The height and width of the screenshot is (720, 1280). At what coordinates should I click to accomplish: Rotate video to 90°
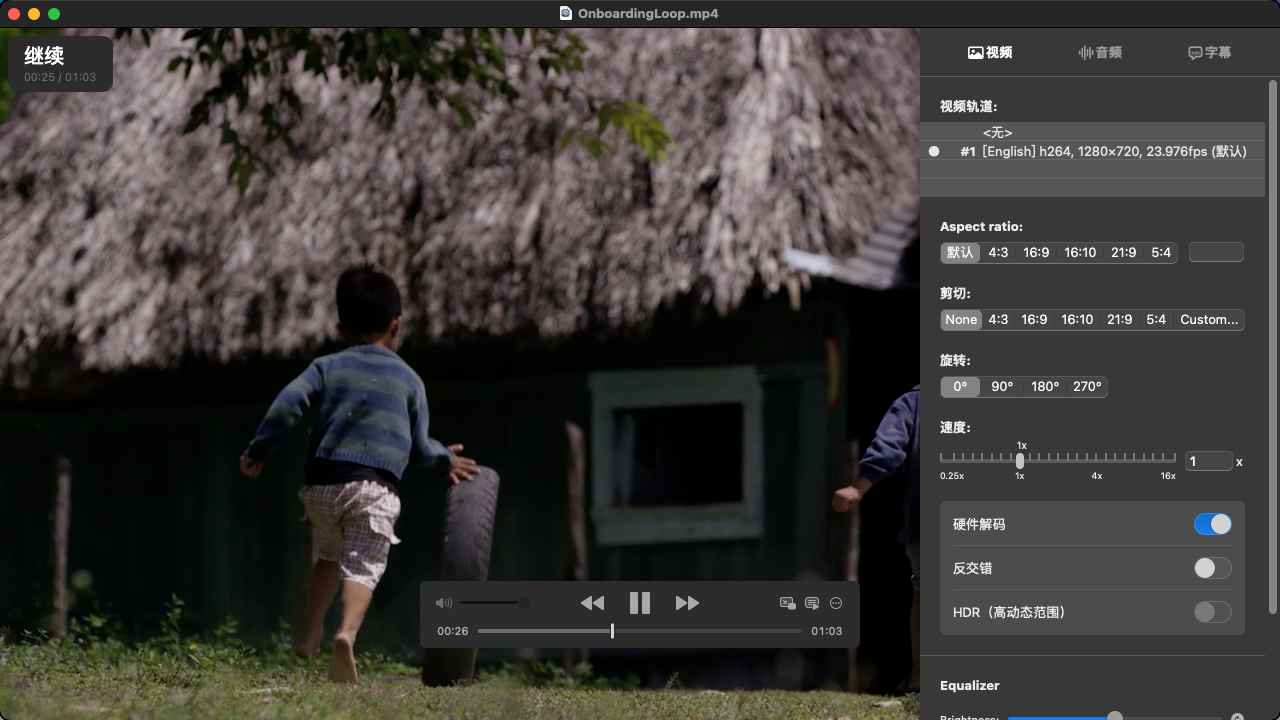(1002, 386)
